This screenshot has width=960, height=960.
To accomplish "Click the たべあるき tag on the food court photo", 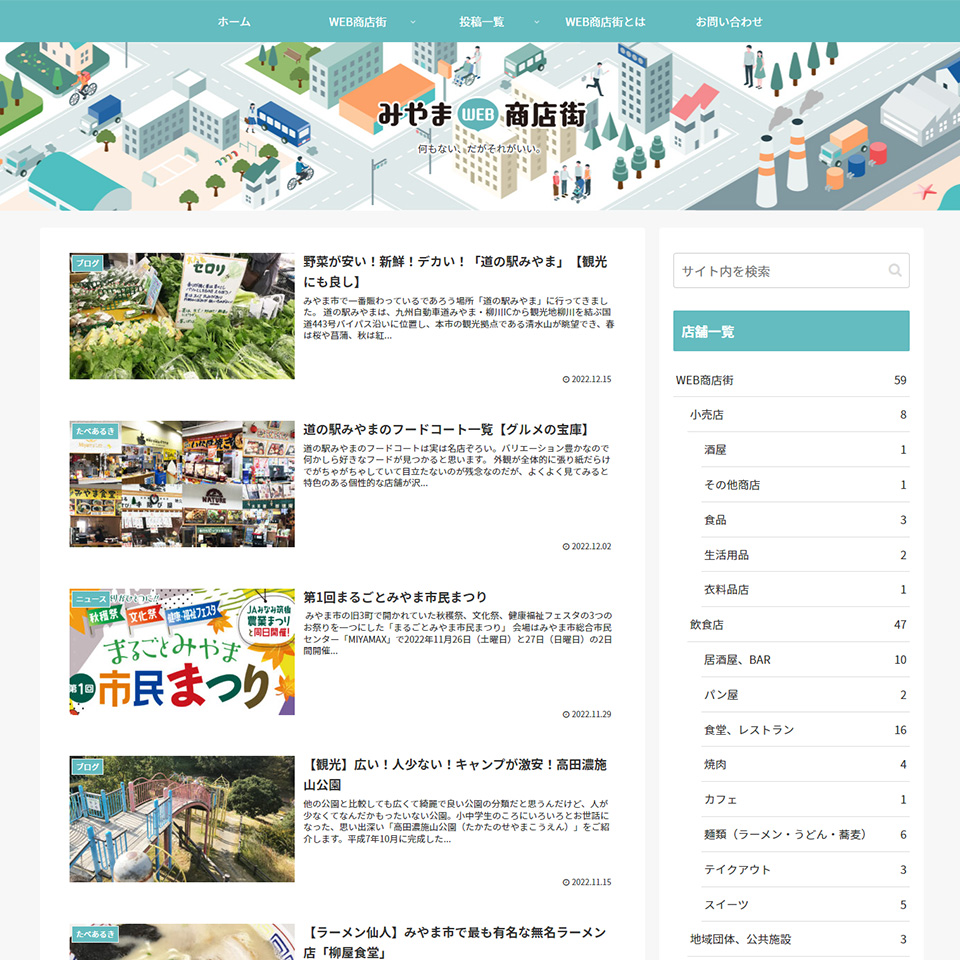I will (96, 431).
